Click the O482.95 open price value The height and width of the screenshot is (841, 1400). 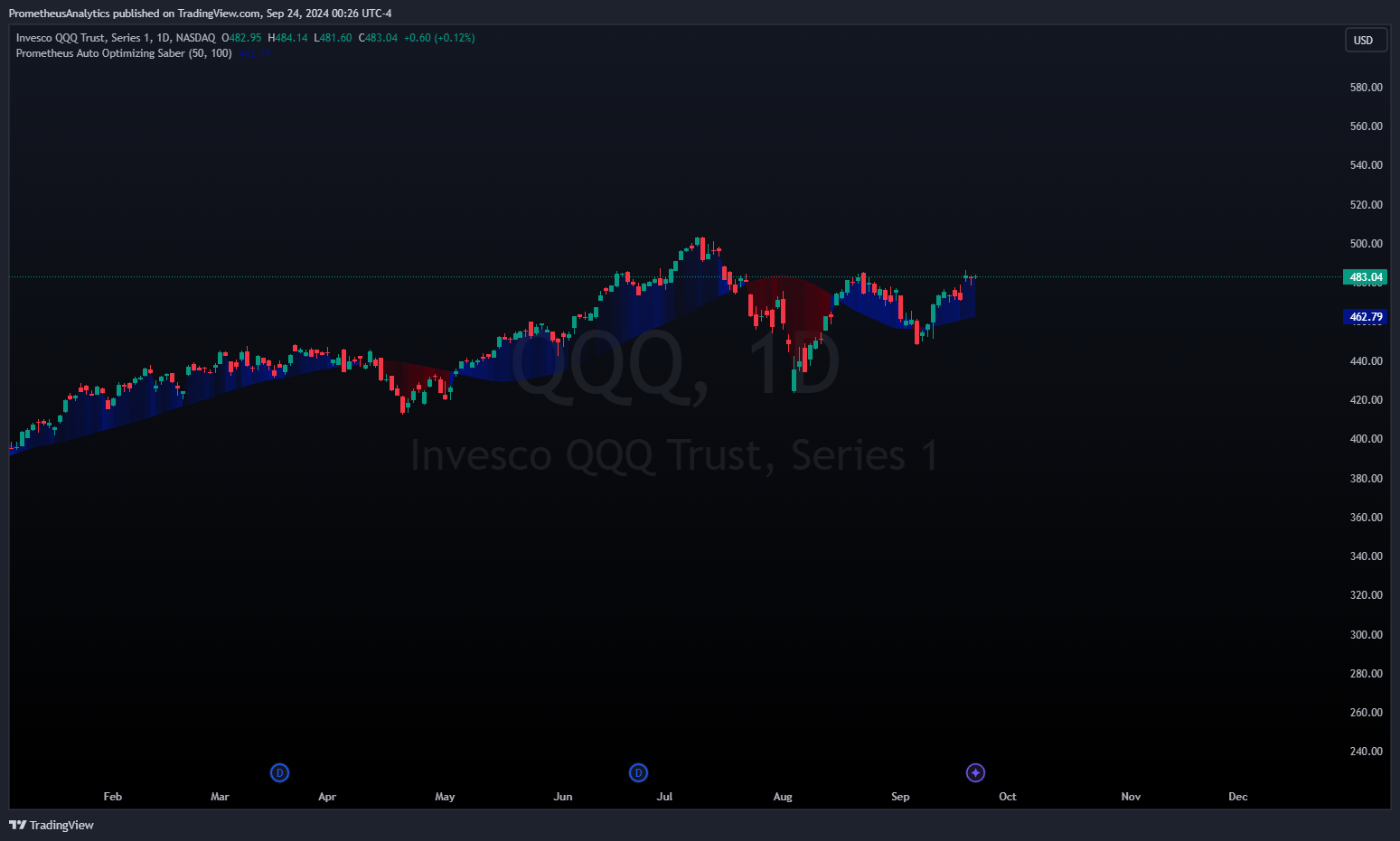click(241, 38)
